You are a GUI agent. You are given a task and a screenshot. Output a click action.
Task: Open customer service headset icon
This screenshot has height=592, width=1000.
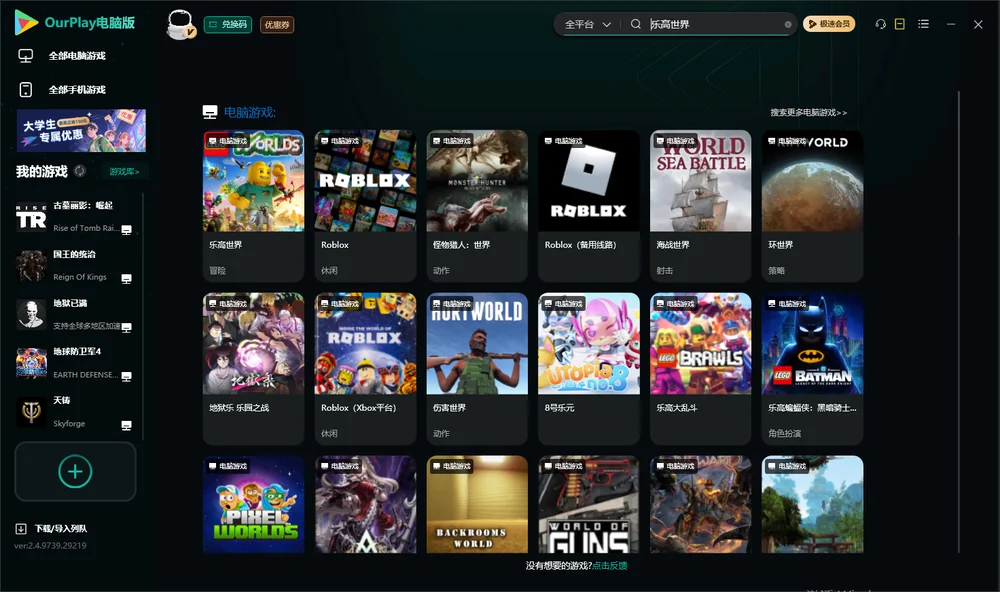pyautogui.click(x=880, y=24)
